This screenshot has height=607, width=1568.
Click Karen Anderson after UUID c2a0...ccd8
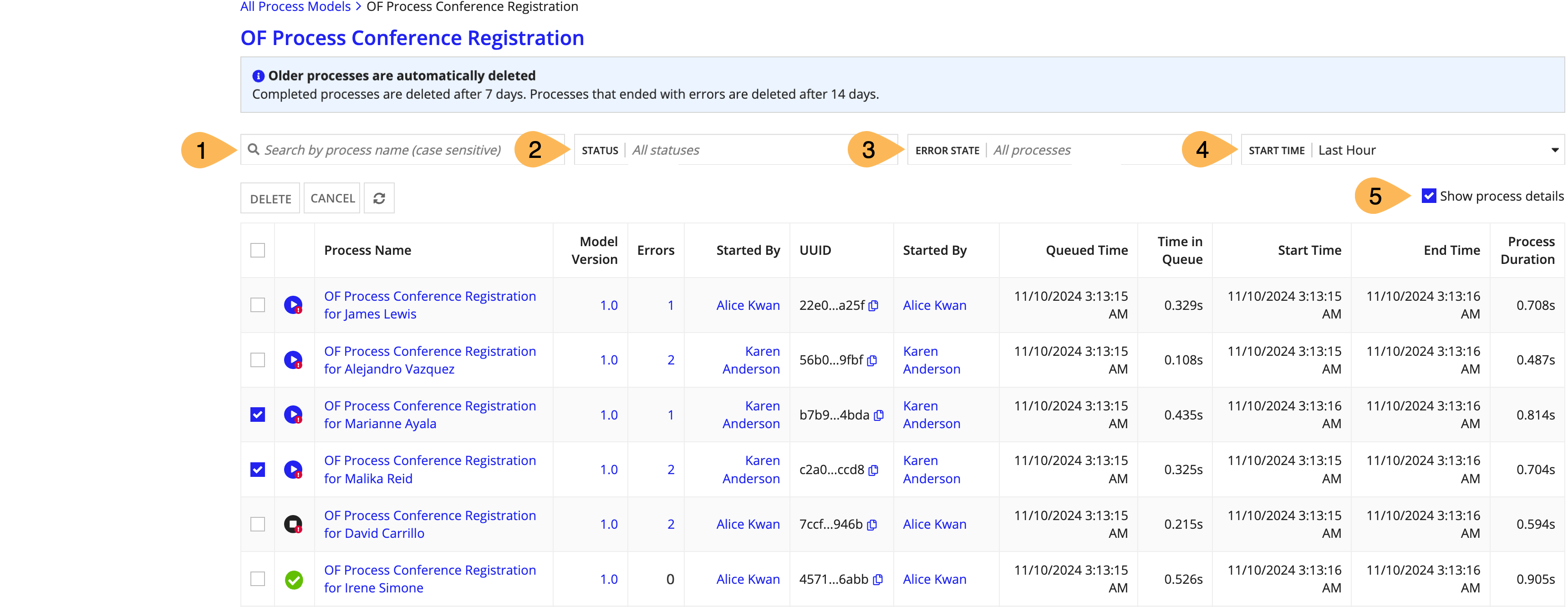tap(932, 470)
